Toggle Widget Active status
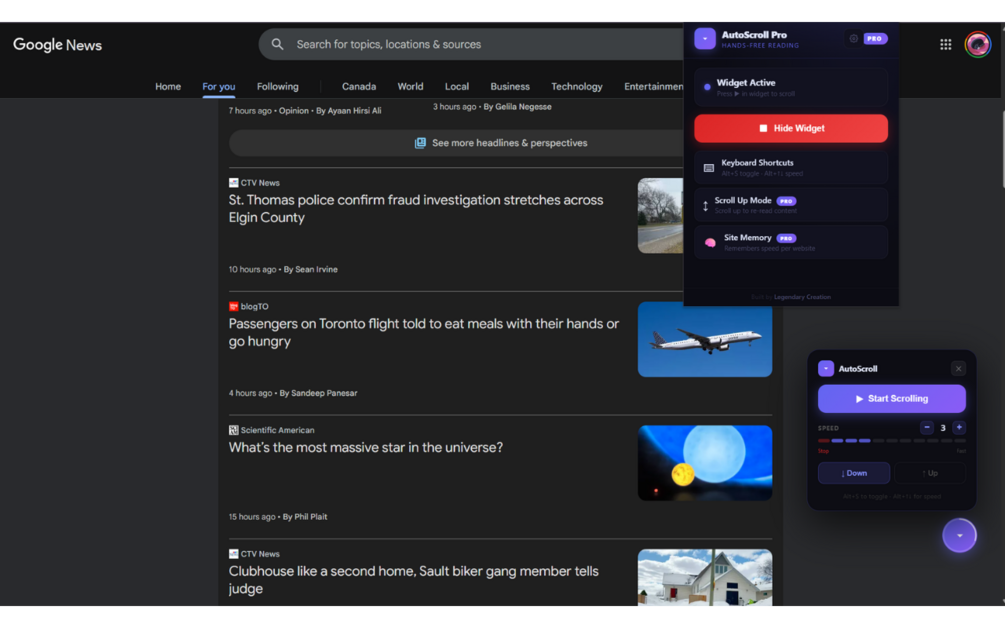 (791, 87)
